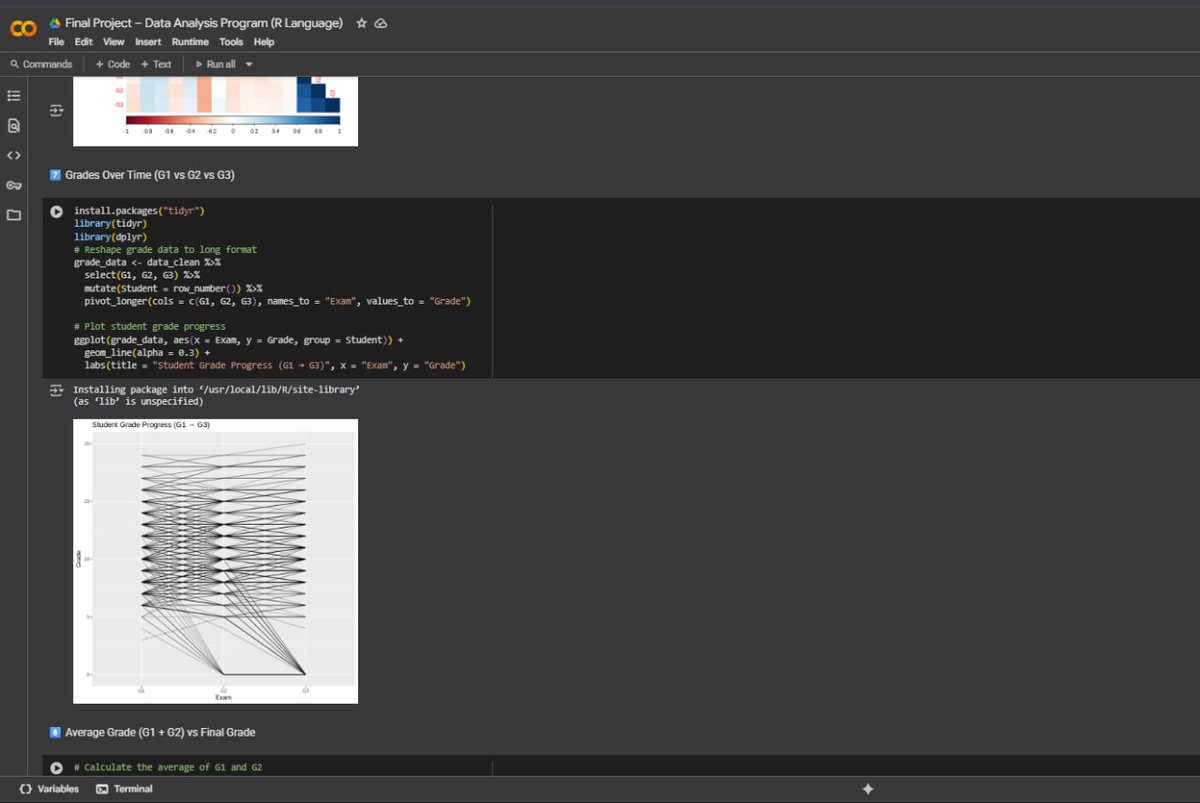
Task: Open Find and replace sidebar icon
Action: pyautogui.click(x=13, y=126)
